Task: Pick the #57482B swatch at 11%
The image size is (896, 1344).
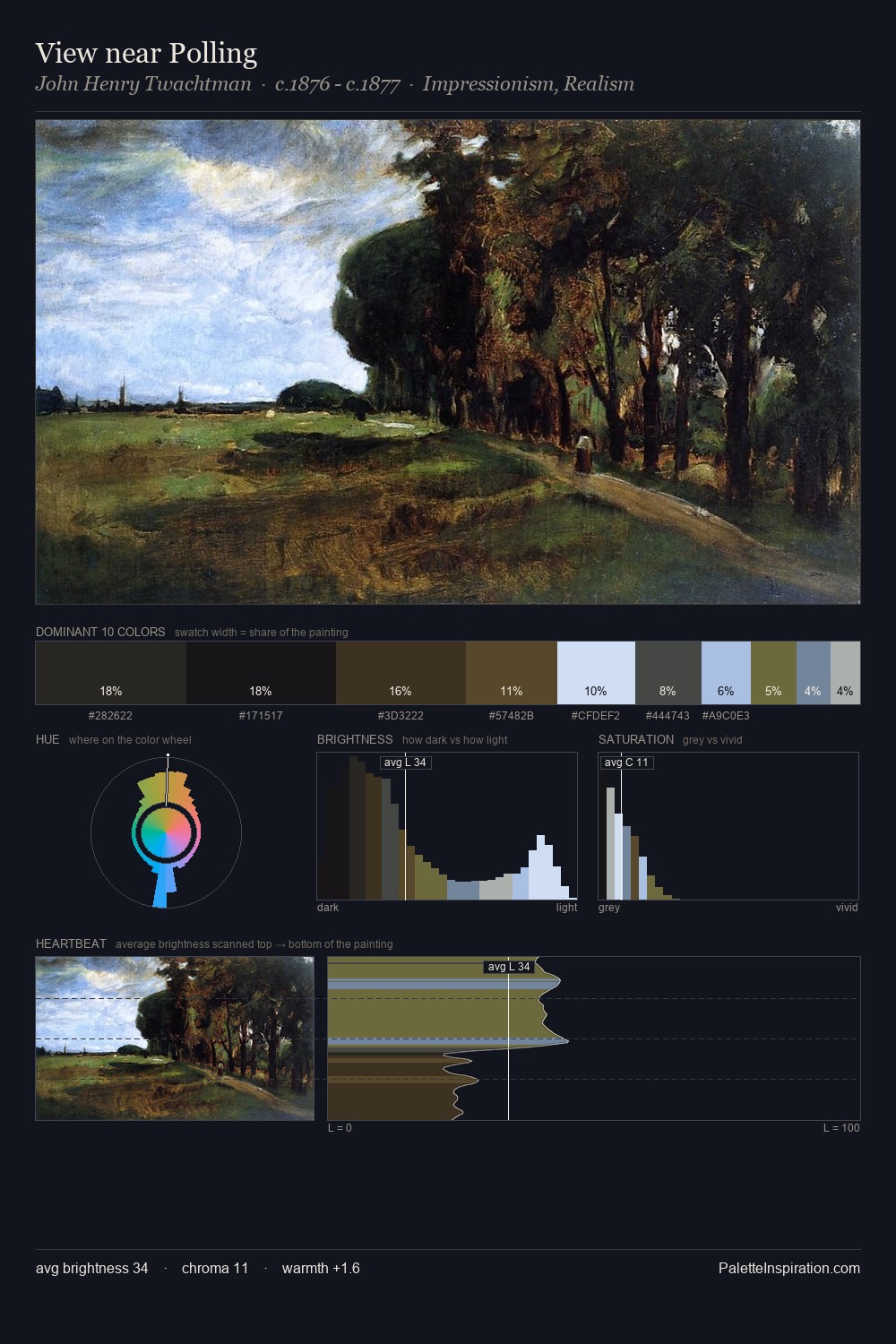Action: [512, 673]
